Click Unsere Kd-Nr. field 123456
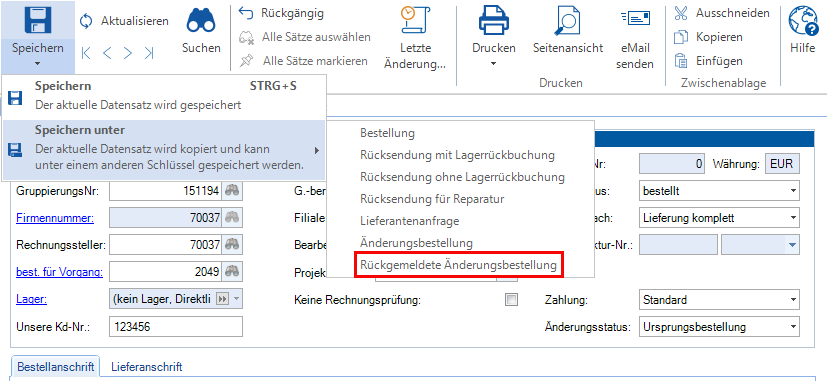The width and height of the screenshot is (827, 381). 176,327
